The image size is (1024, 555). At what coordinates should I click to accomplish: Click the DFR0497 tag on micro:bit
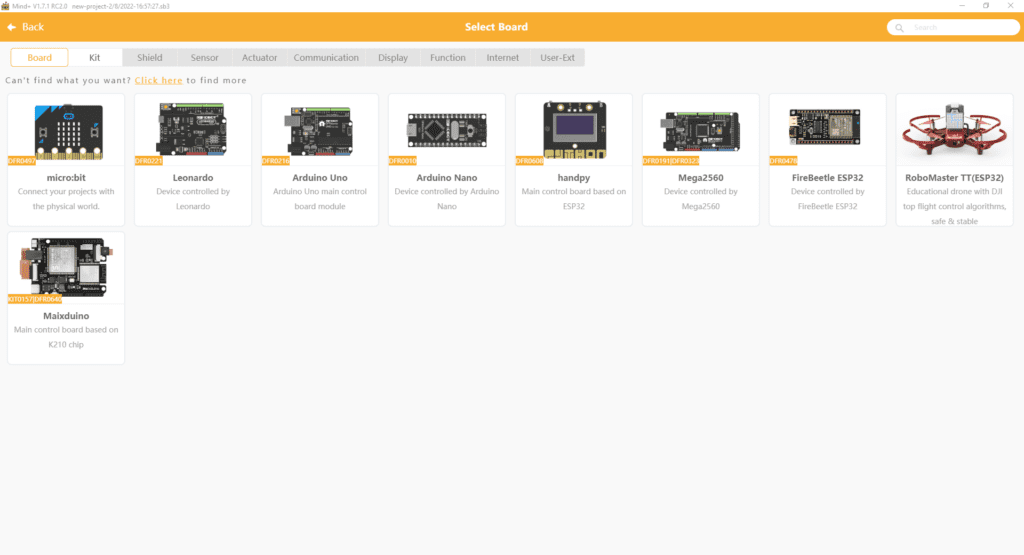[x=22, y=161]
